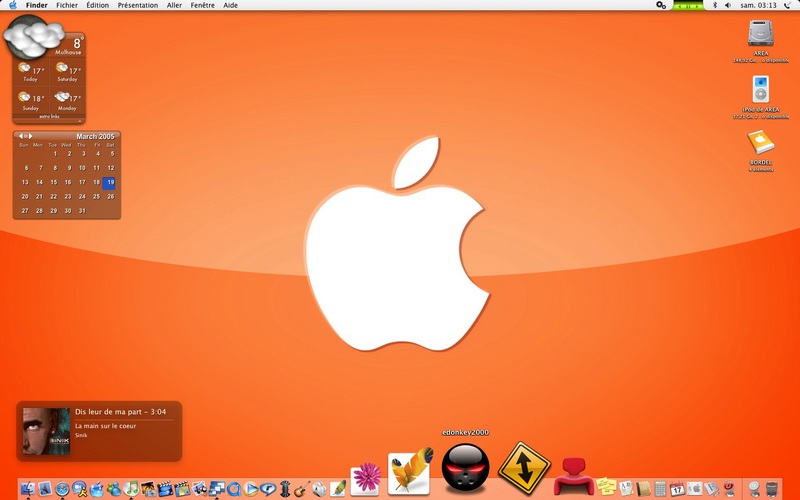Select March 1 in the calendar
This screenshot has width=800, height=500.
point(55,154)
